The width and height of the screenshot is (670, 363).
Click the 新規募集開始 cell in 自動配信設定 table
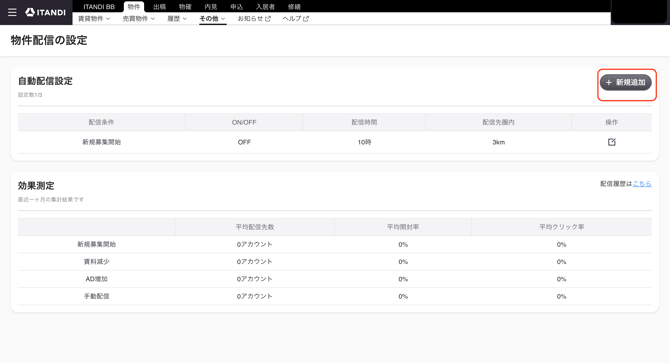click(x=102, y=142)
